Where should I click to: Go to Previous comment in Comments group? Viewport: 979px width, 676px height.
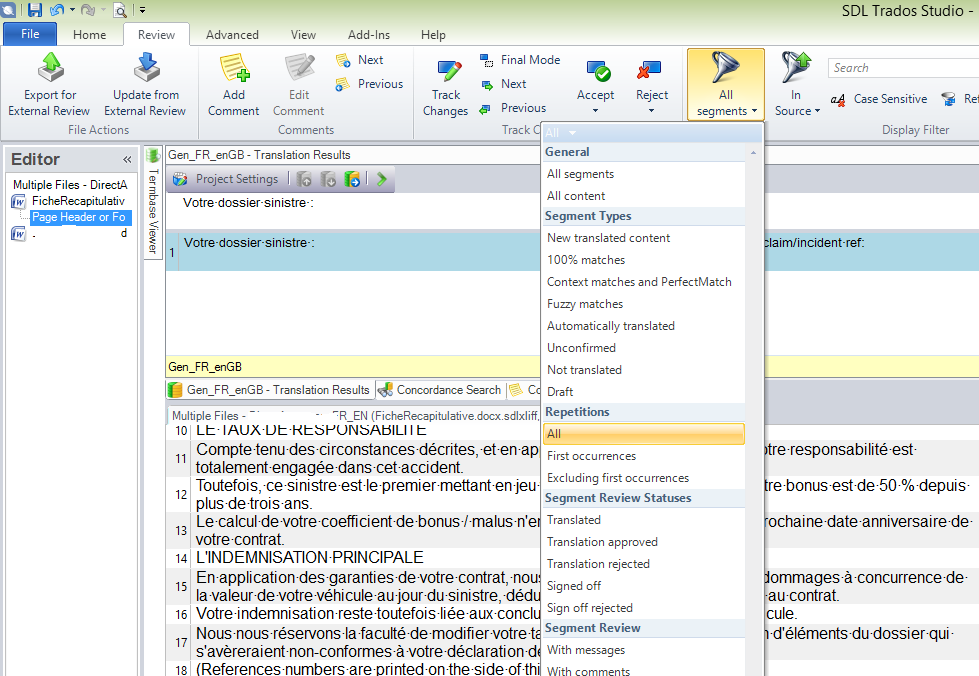[369, 84]
